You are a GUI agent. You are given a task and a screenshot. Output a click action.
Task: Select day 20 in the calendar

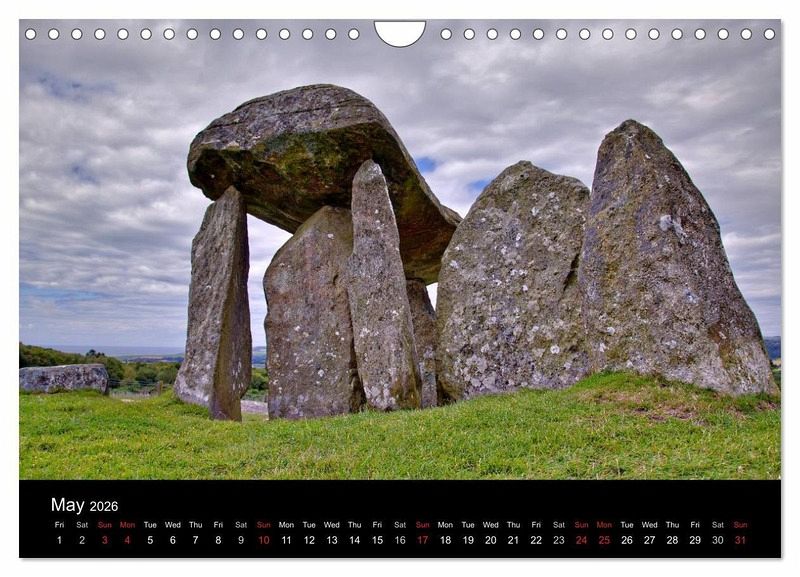tap(491, 540)
